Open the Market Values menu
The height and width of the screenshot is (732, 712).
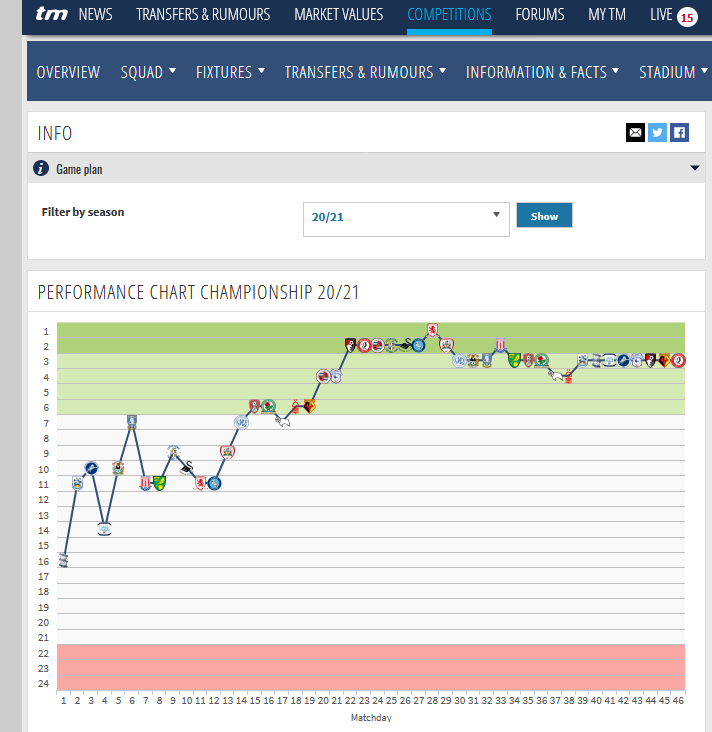pyautogui.click(x=338, y=14)
